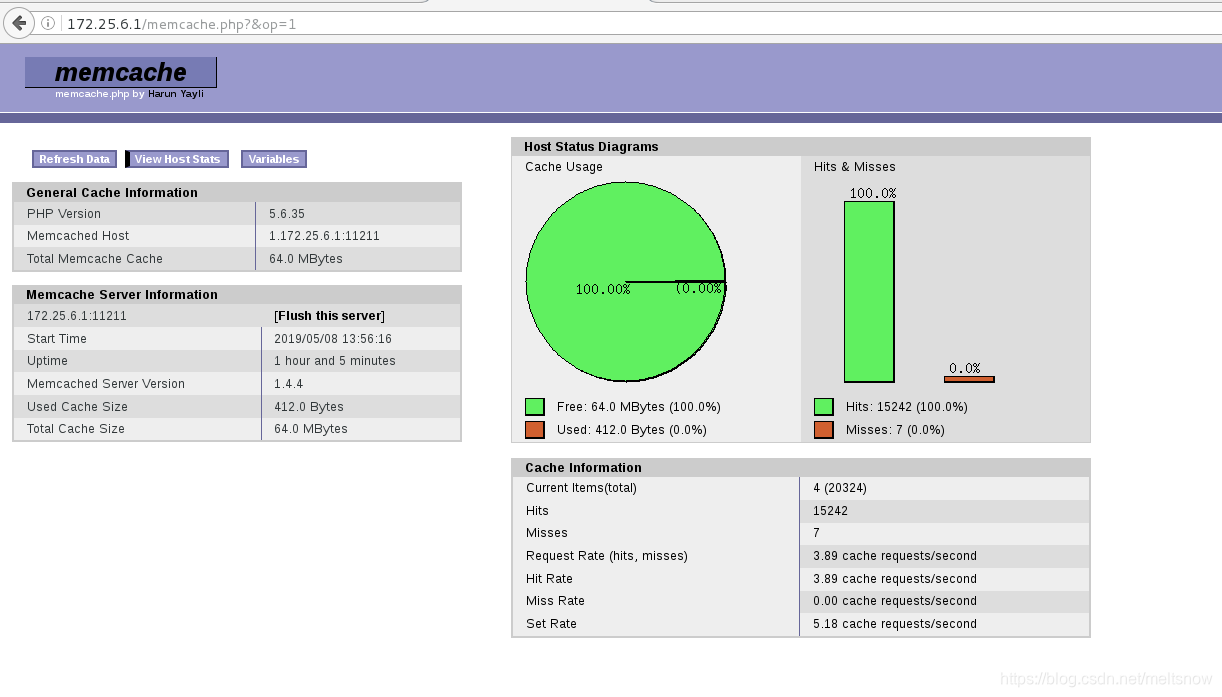Click the Hits & Misses chart title
Viewport: 1222px width, 697px height.
[855, 167]
